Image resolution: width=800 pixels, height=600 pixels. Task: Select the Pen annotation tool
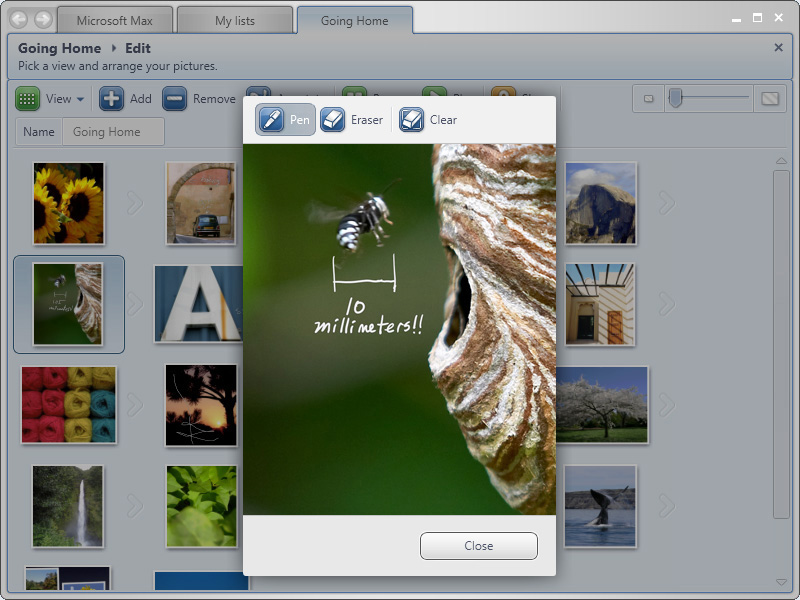tap(286, 120)
